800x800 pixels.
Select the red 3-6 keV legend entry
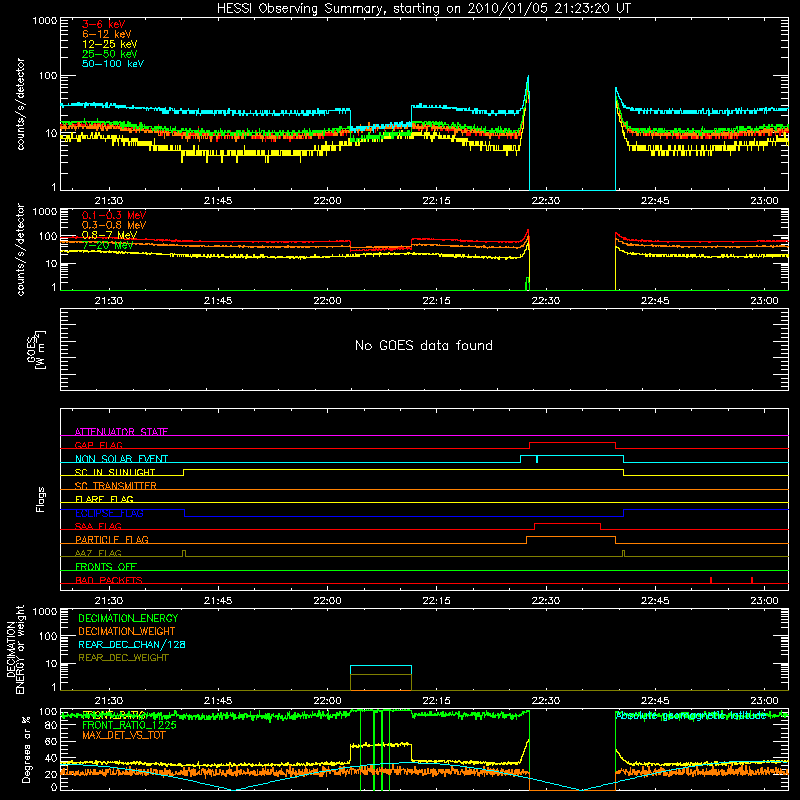[103, 24]
